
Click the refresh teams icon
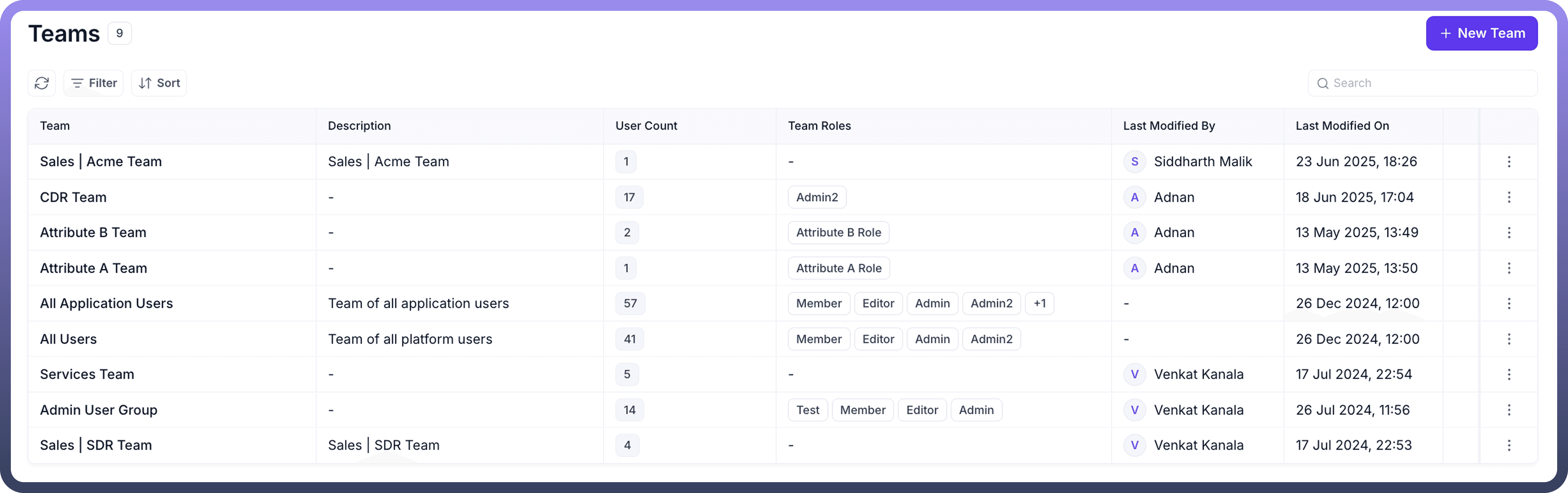click(41, 83)
